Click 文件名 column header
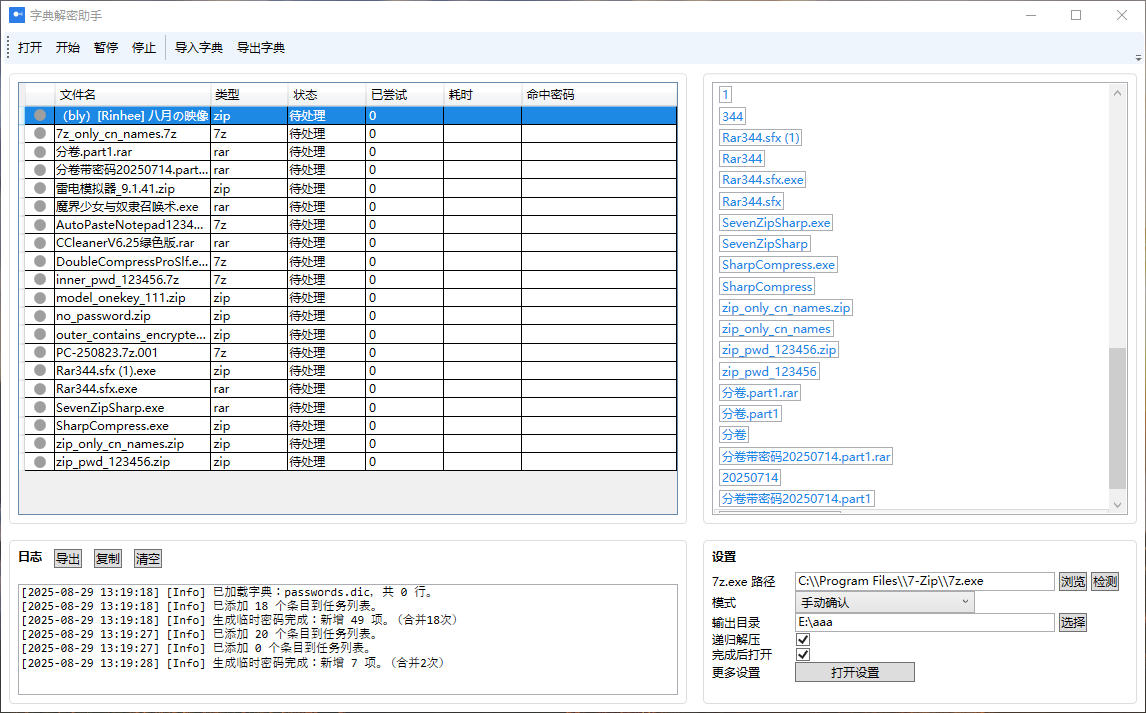The height and width of the screenshot is (713, 1146). [133, 95]
